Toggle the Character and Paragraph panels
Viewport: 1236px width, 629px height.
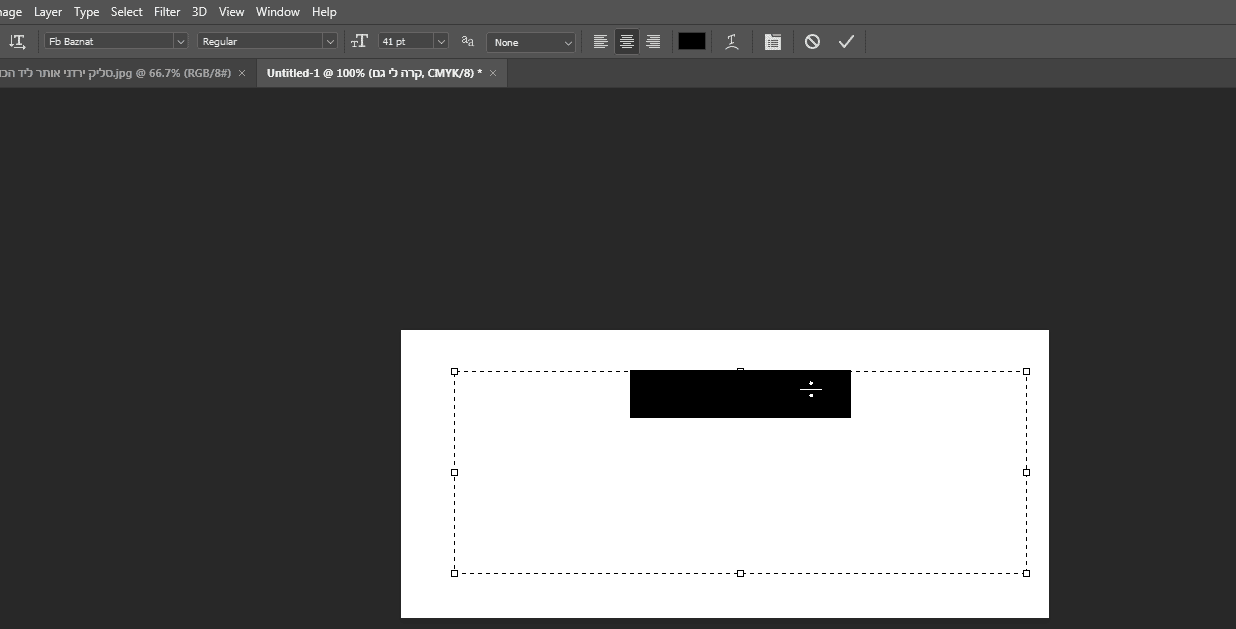[x=773, y=41]
